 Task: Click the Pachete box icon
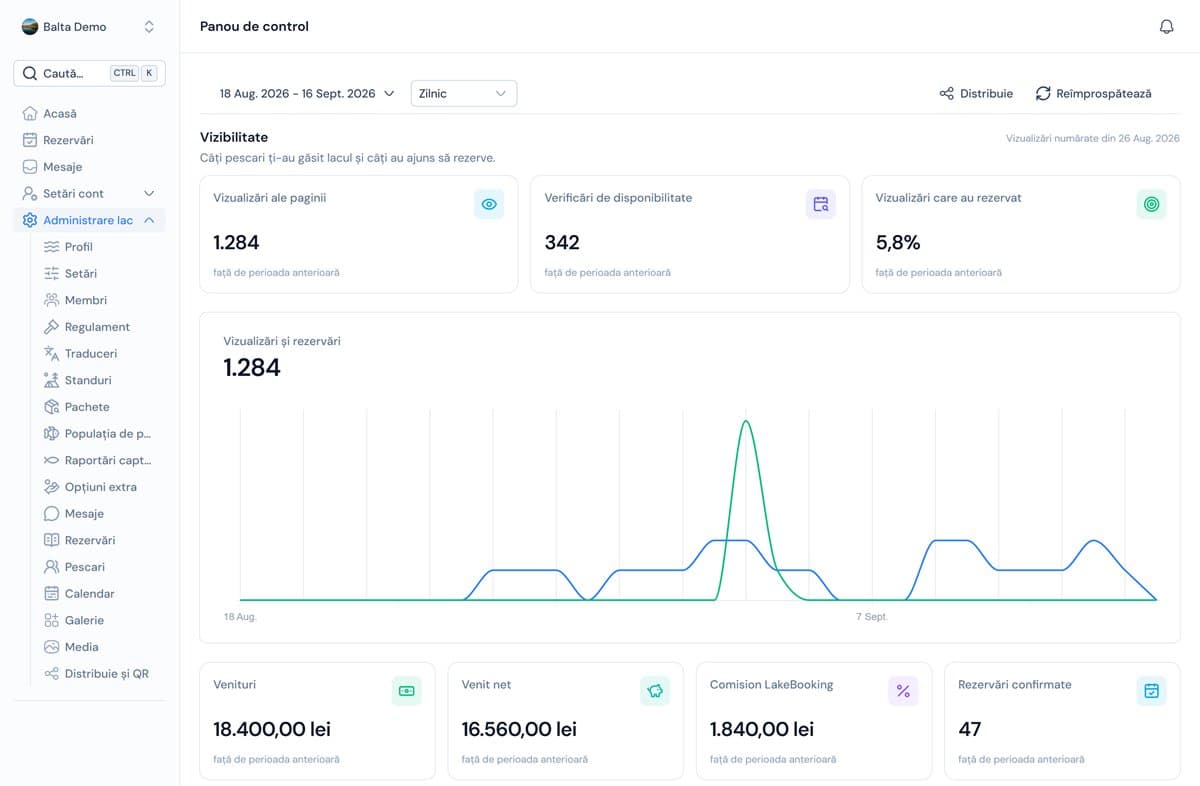tap(52, 407)
